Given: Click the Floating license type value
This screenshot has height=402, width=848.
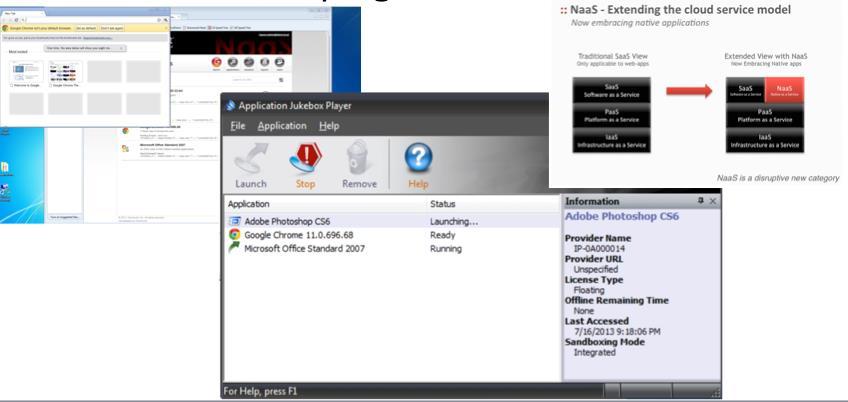Looking at the screenshot, I should pos(589,290).
